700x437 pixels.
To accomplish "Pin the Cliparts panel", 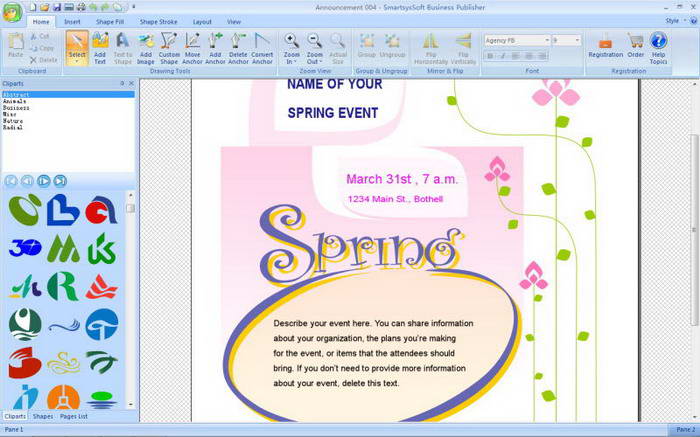I will click(122, 83).
